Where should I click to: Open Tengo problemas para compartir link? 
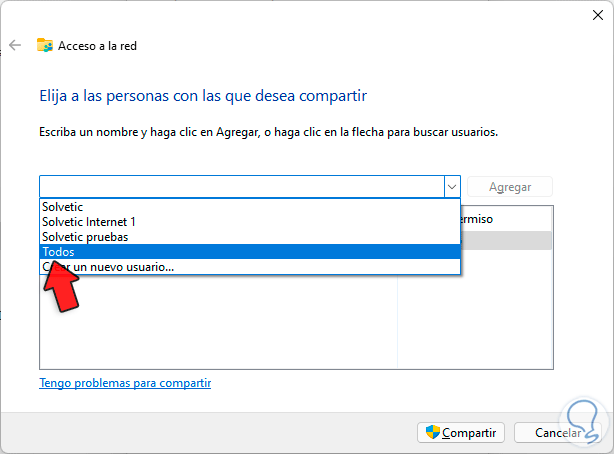pyautogui.click(x=125, y=383)
